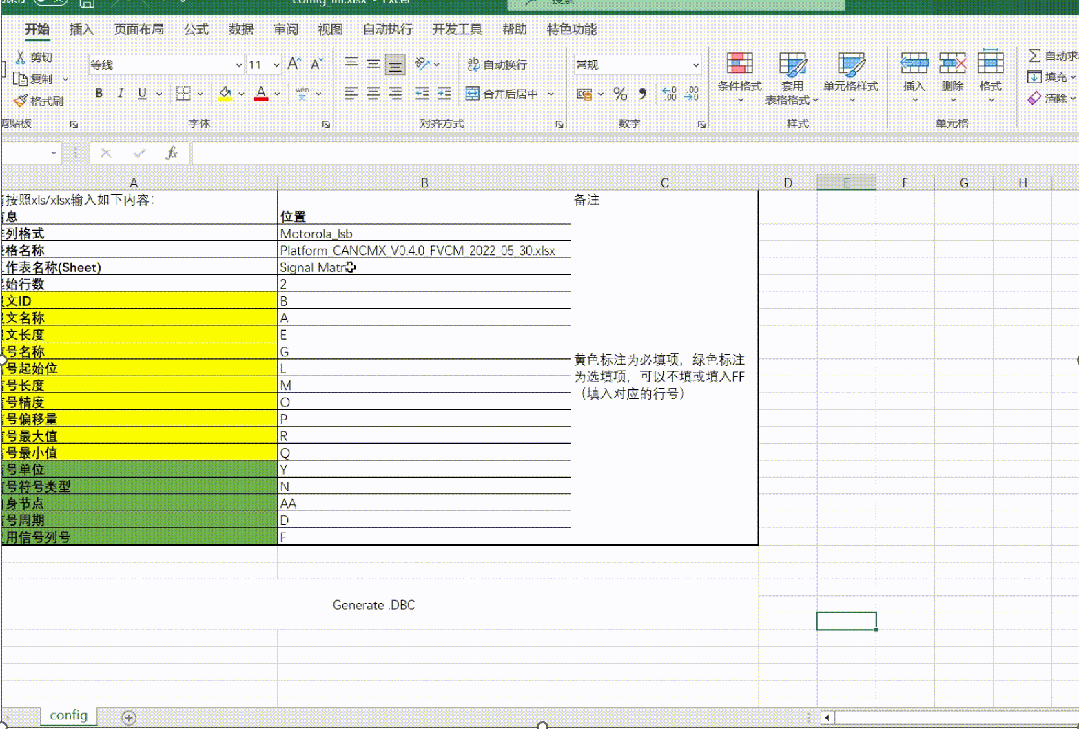The image size is (1079, 729).
Task: Increase decimal places
Action: tap(669, 94)
